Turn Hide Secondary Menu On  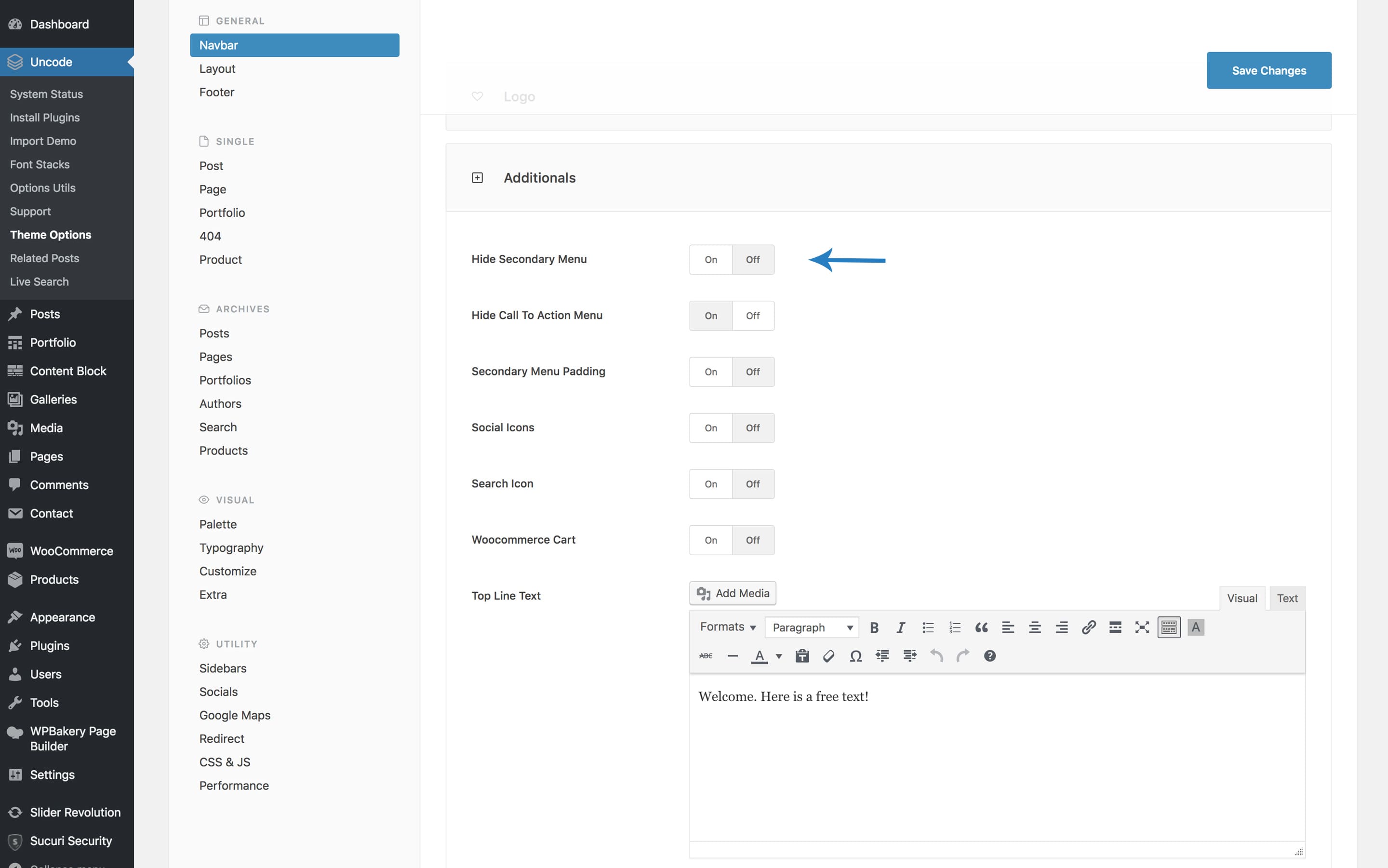pos(711,259)
